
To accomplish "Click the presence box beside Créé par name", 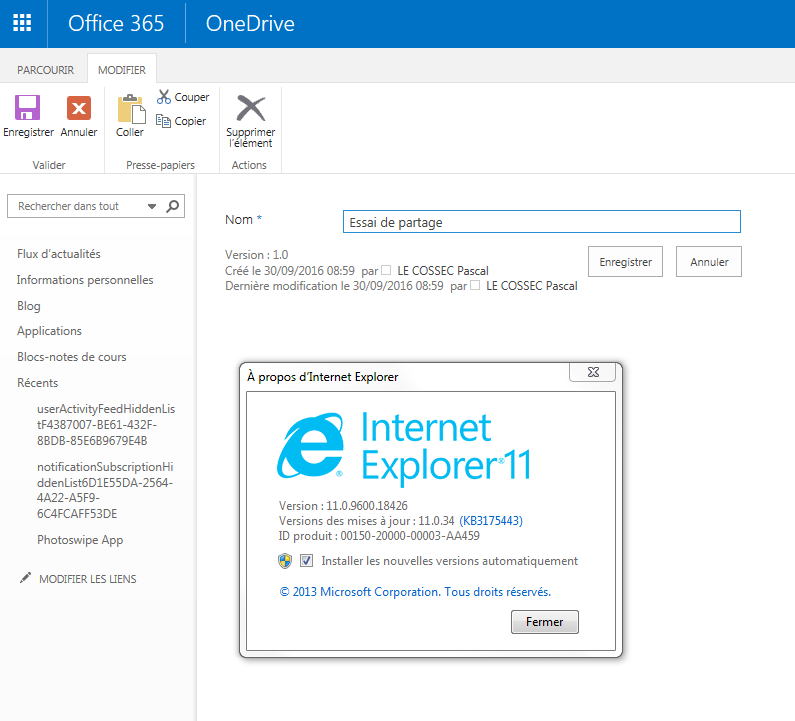I will pos(386,270).
